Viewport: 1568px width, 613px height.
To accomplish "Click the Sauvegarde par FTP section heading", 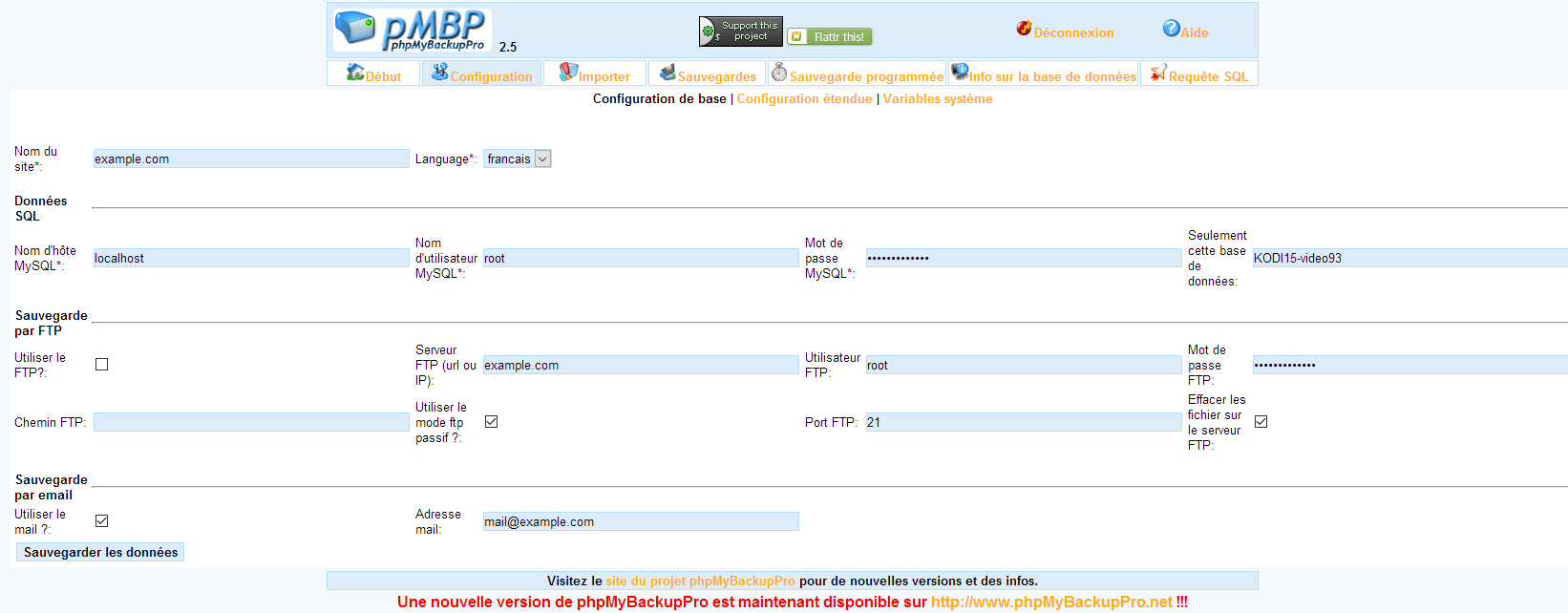I will pyautogui.click(x=52, y=324).
